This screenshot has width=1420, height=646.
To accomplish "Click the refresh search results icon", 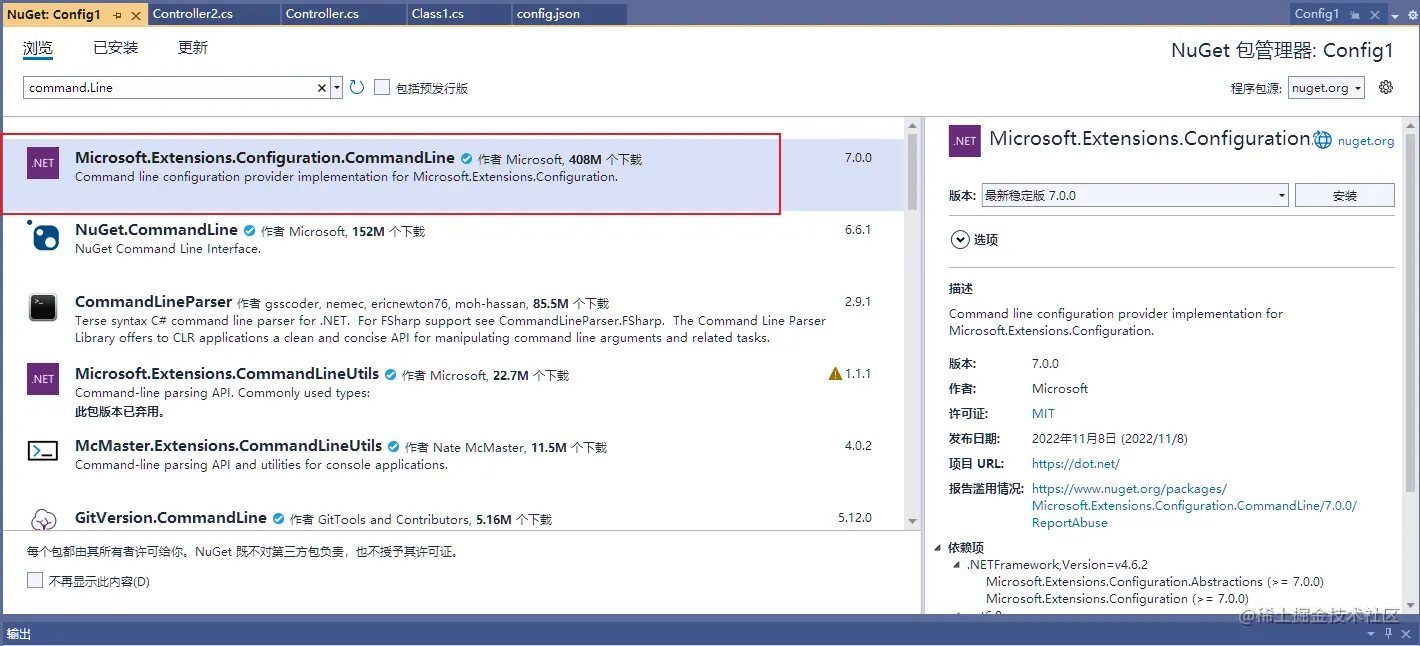I will click(357, 88).
